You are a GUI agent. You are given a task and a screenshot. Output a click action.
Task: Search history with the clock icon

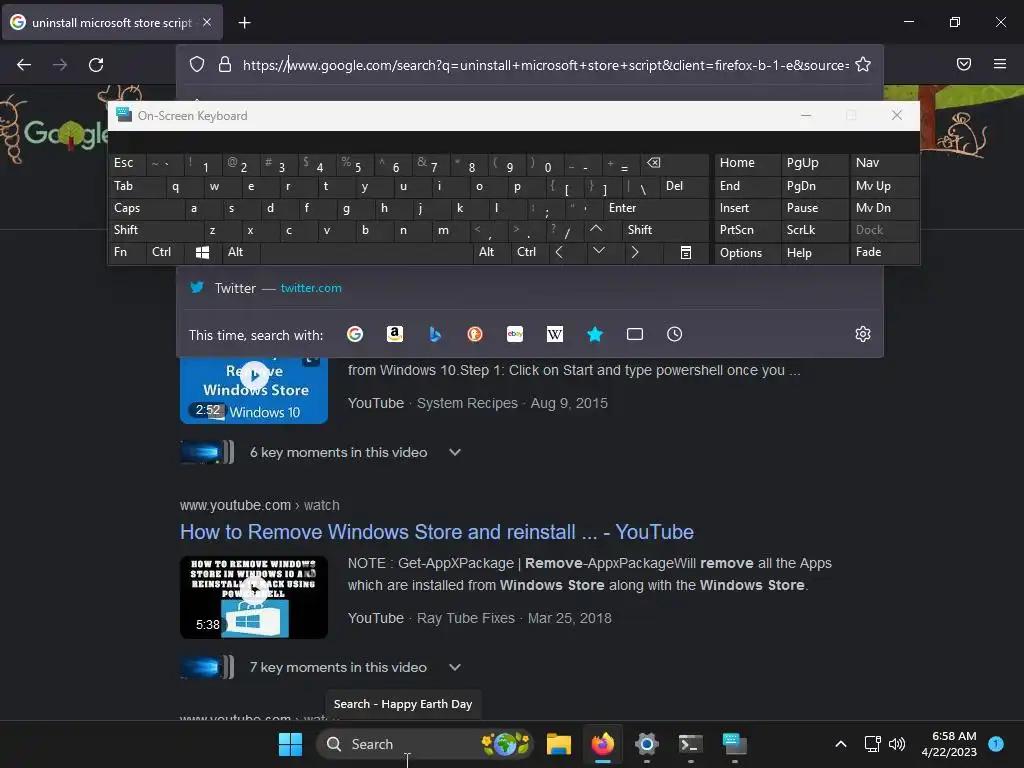click(675, 334)
